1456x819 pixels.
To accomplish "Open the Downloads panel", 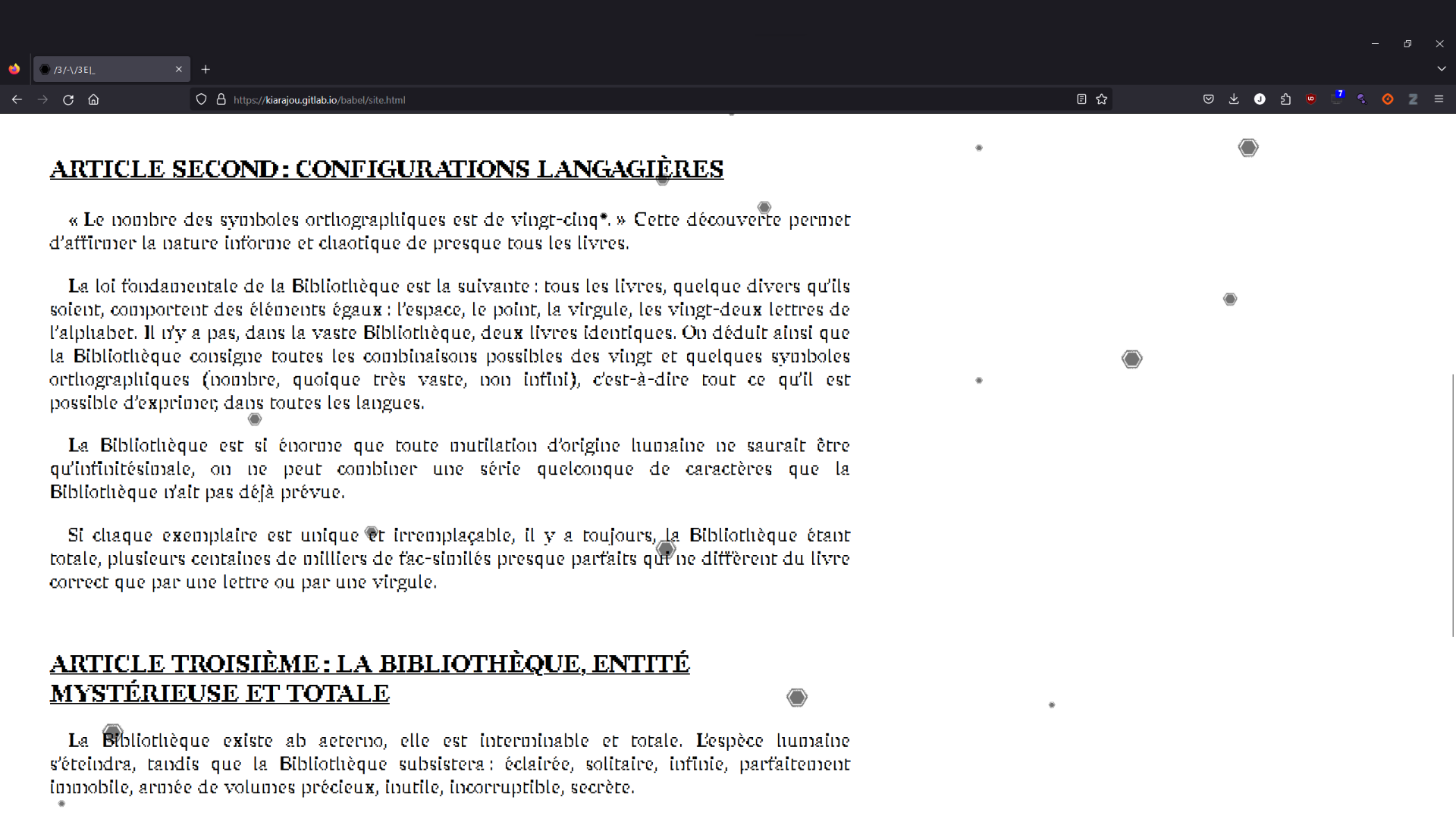I will pos(1234,99).
